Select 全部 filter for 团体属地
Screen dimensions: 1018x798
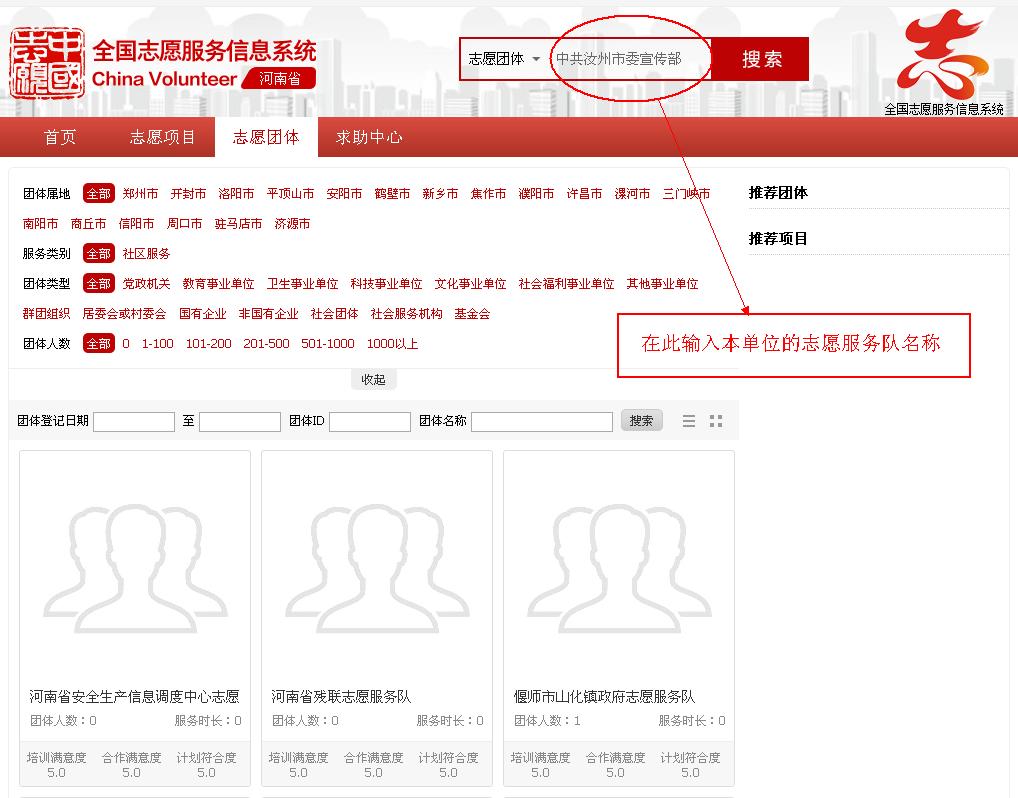click(x=98, y=194)
